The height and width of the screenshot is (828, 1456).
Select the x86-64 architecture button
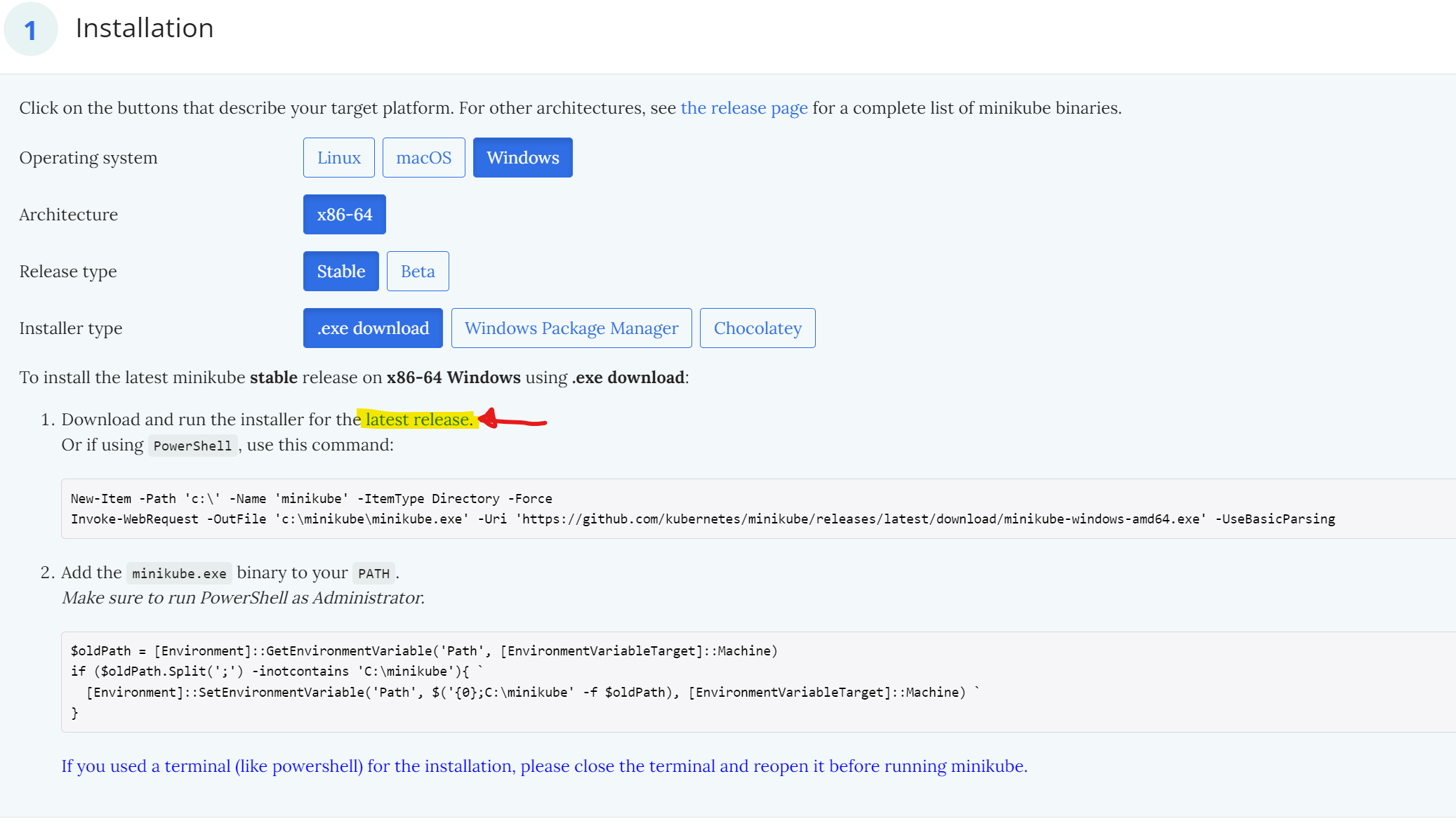coord(344,215)
